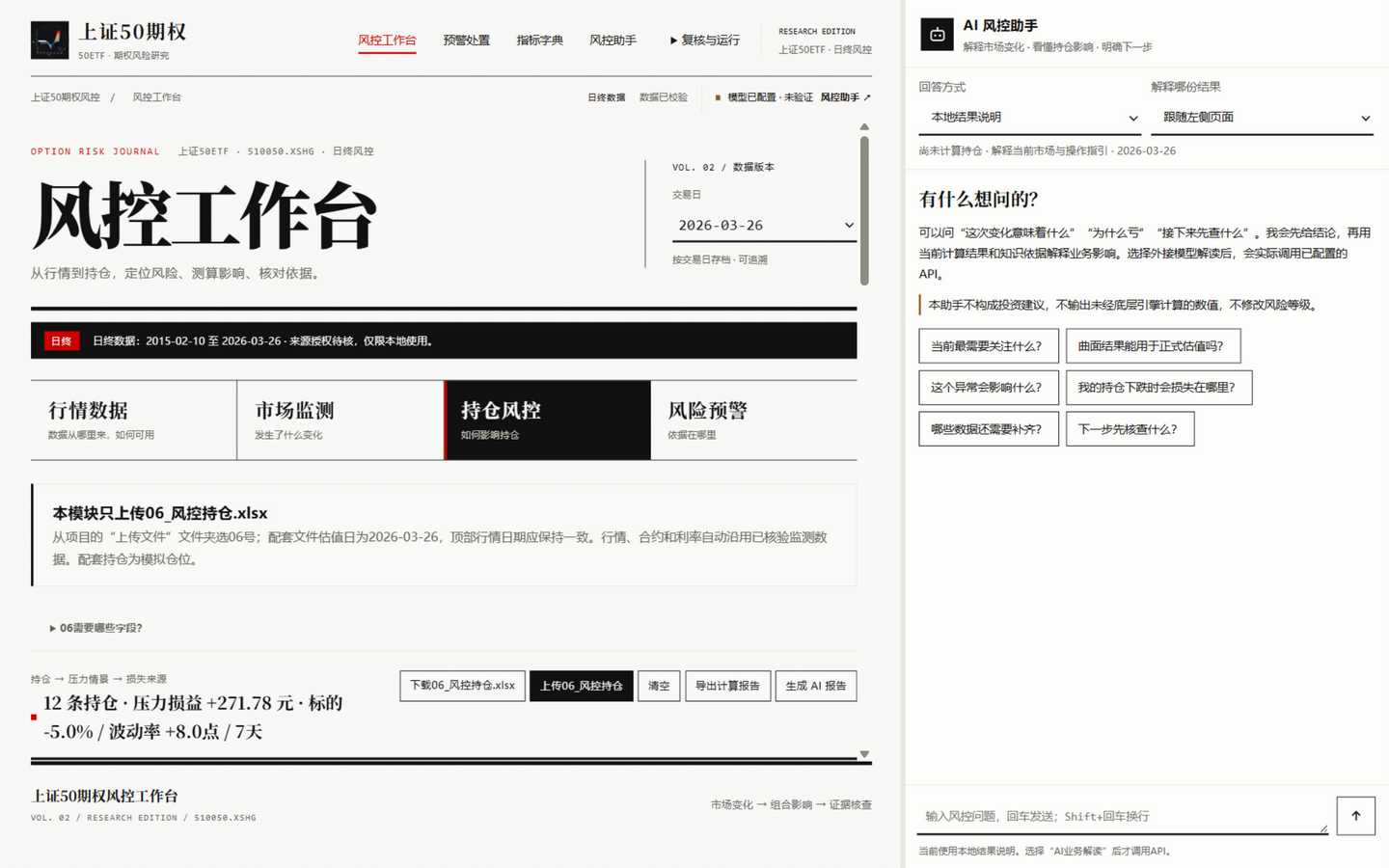Screen dimensions: 1389x868
Task: Click the AI 风控助手 robot icon
Action: tap(937, 35)
